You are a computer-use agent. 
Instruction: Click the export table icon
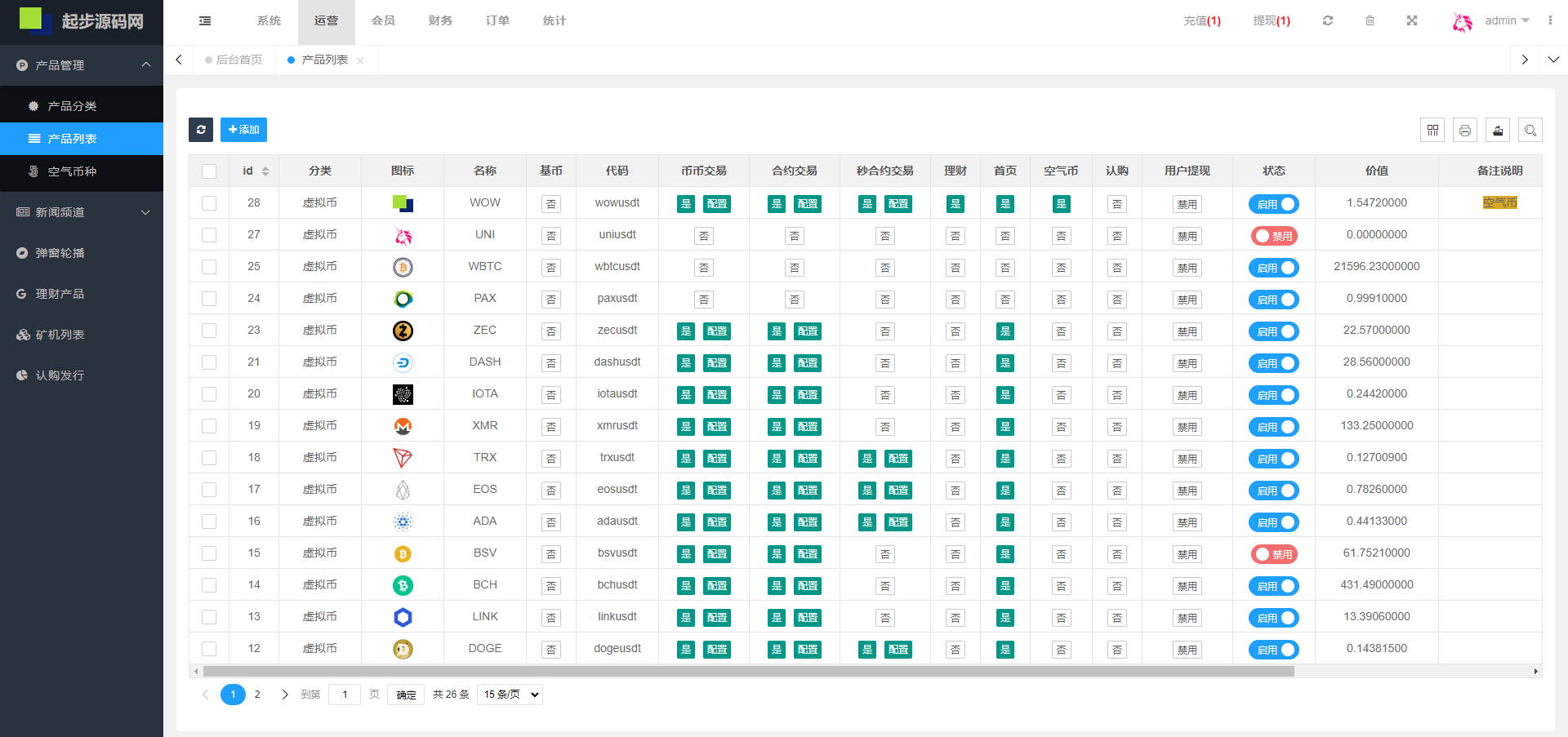point(1498,131)
